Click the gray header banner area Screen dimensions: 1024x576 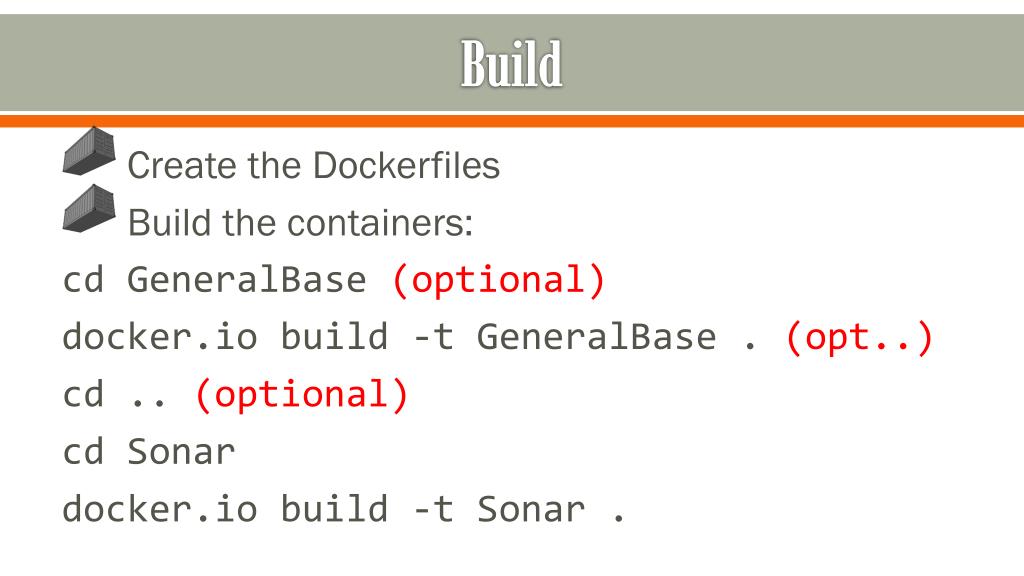(x=512, y=63)
